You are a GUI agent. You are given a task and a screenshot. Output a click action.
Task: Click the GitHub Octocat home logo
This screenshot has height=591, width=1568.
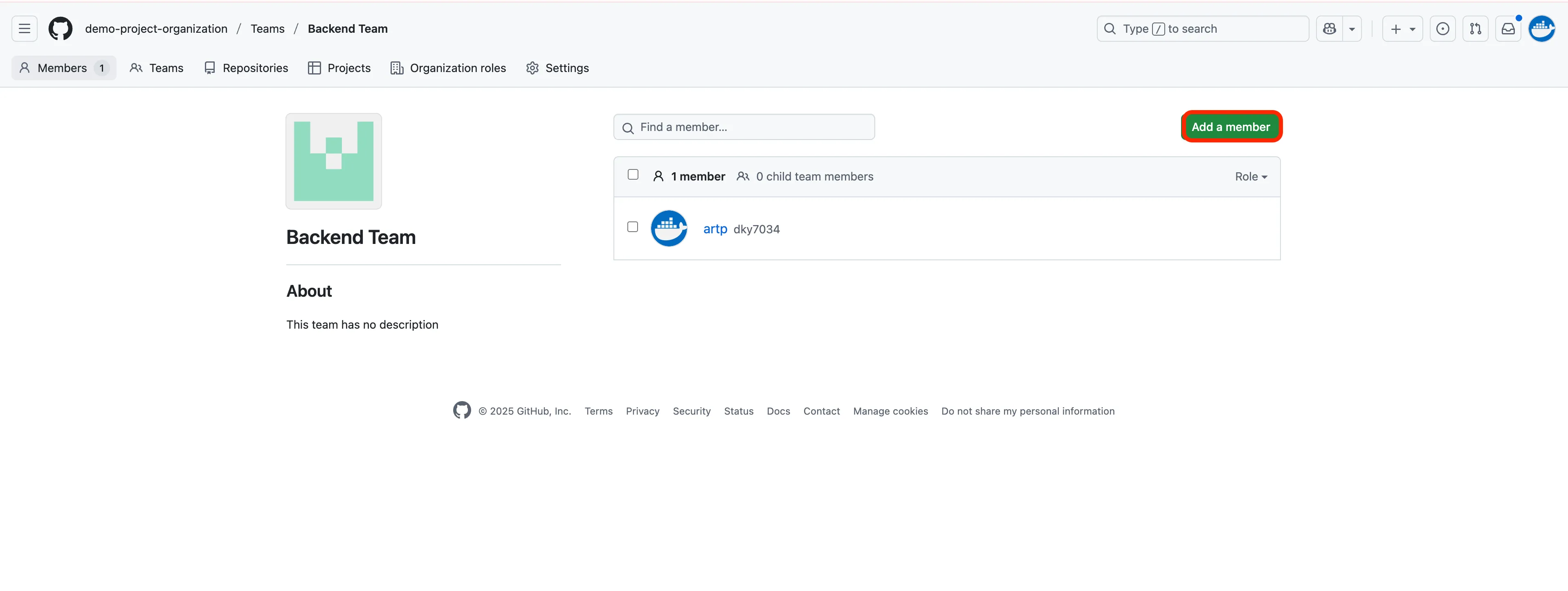point(60,29)
